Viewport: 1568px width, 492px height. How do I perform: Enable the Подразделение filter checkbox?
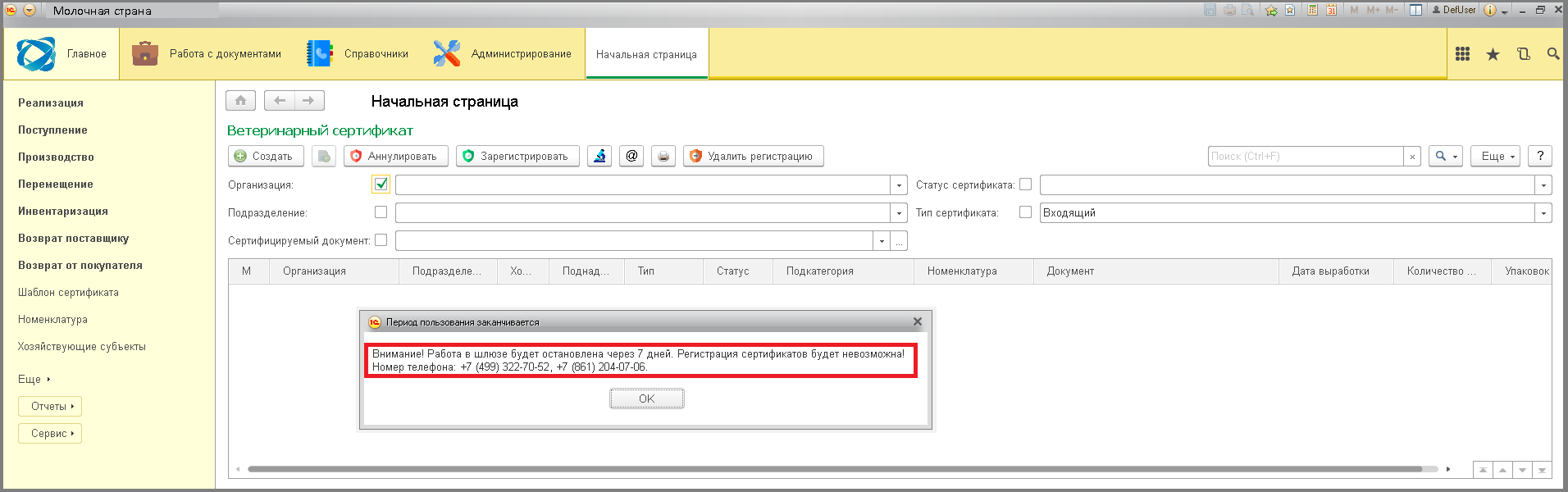(x=381, y=212)
